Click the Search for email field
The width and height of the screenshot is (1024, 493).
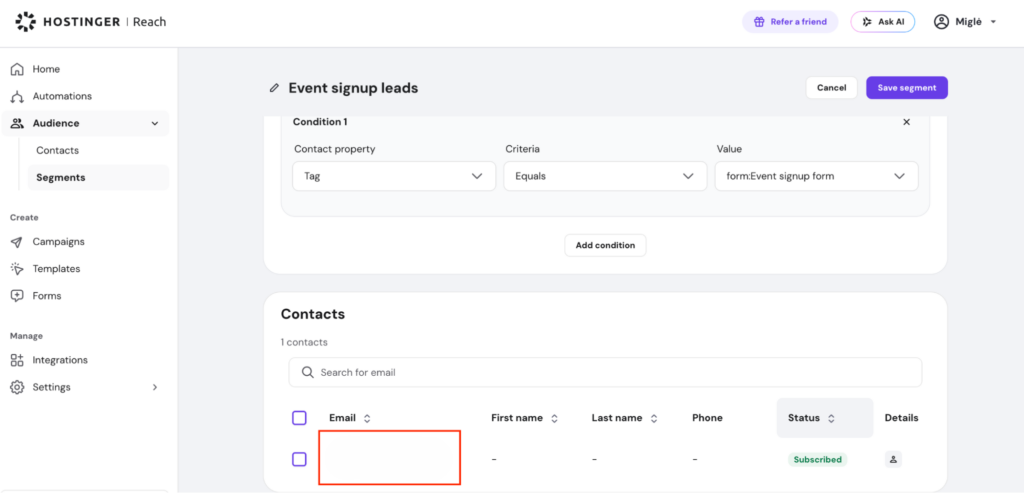605,372
